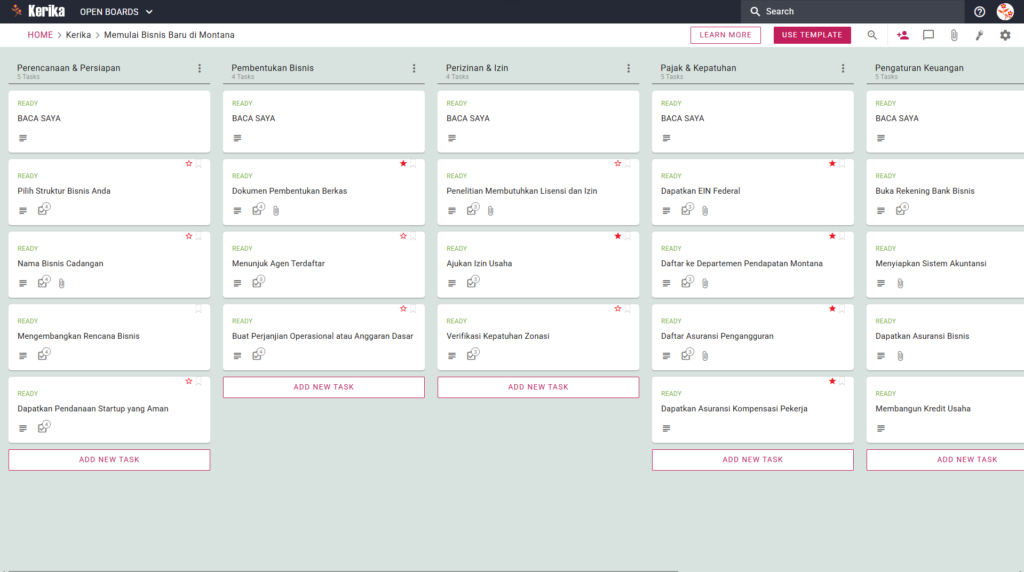
Task: Open the user profile avatar
Action: tap(1005, 11)
